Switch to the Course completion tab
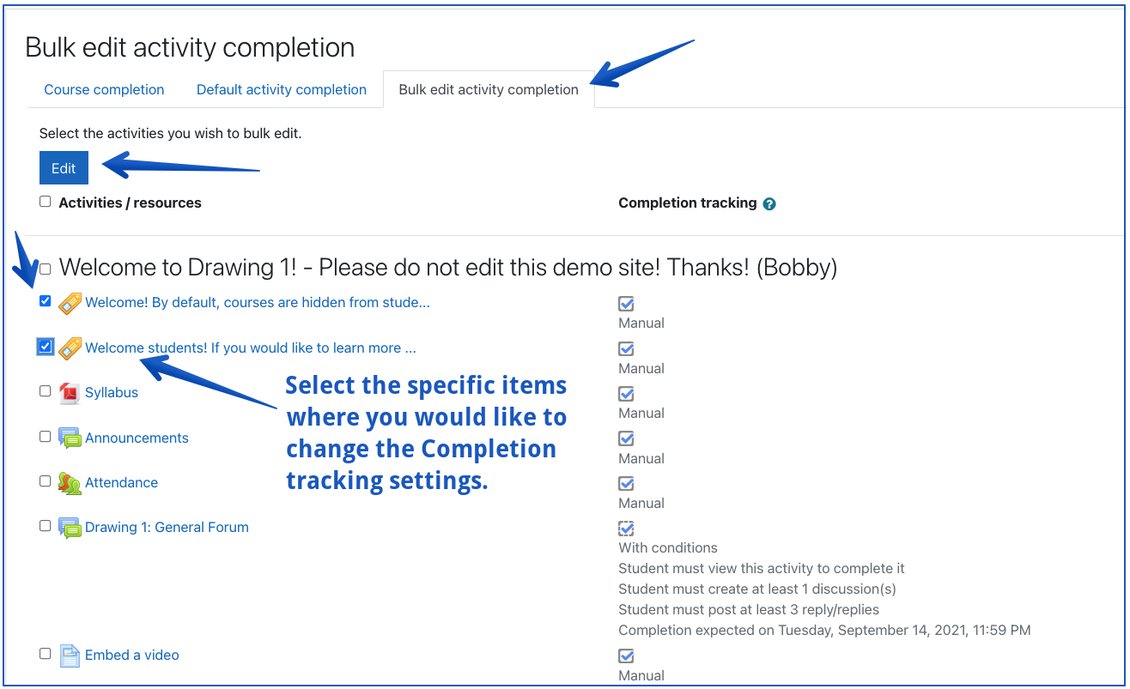 click(103, 89)
